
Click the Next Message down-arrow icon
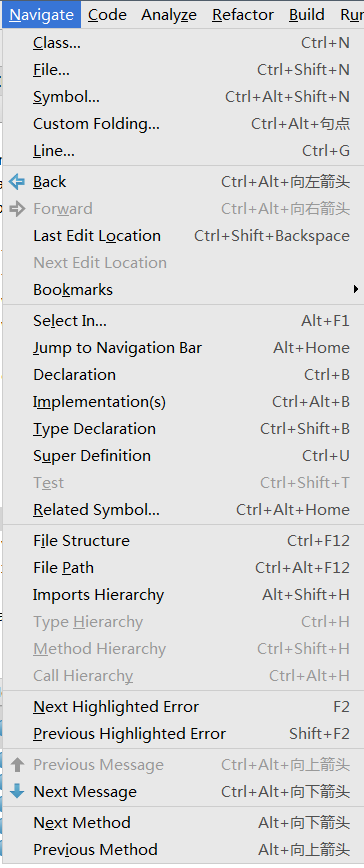click(x=18, y=792)
